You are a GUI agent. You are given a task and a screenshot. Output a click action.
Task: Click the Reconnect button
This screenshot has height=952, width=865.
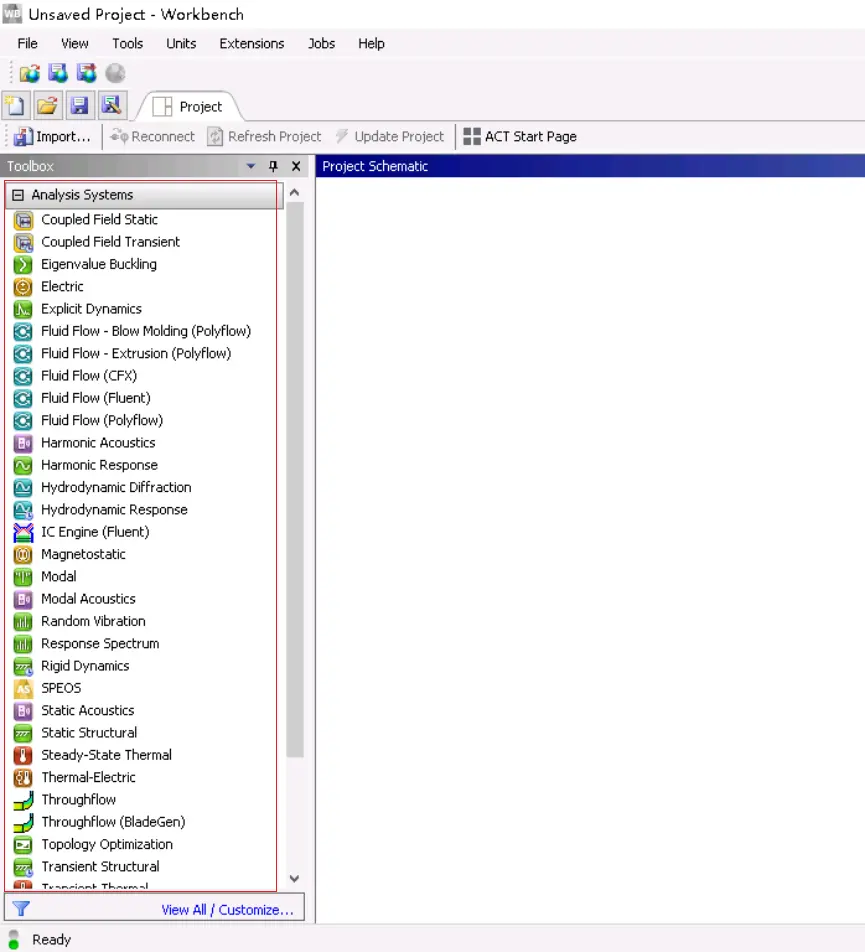coord(152,137)
